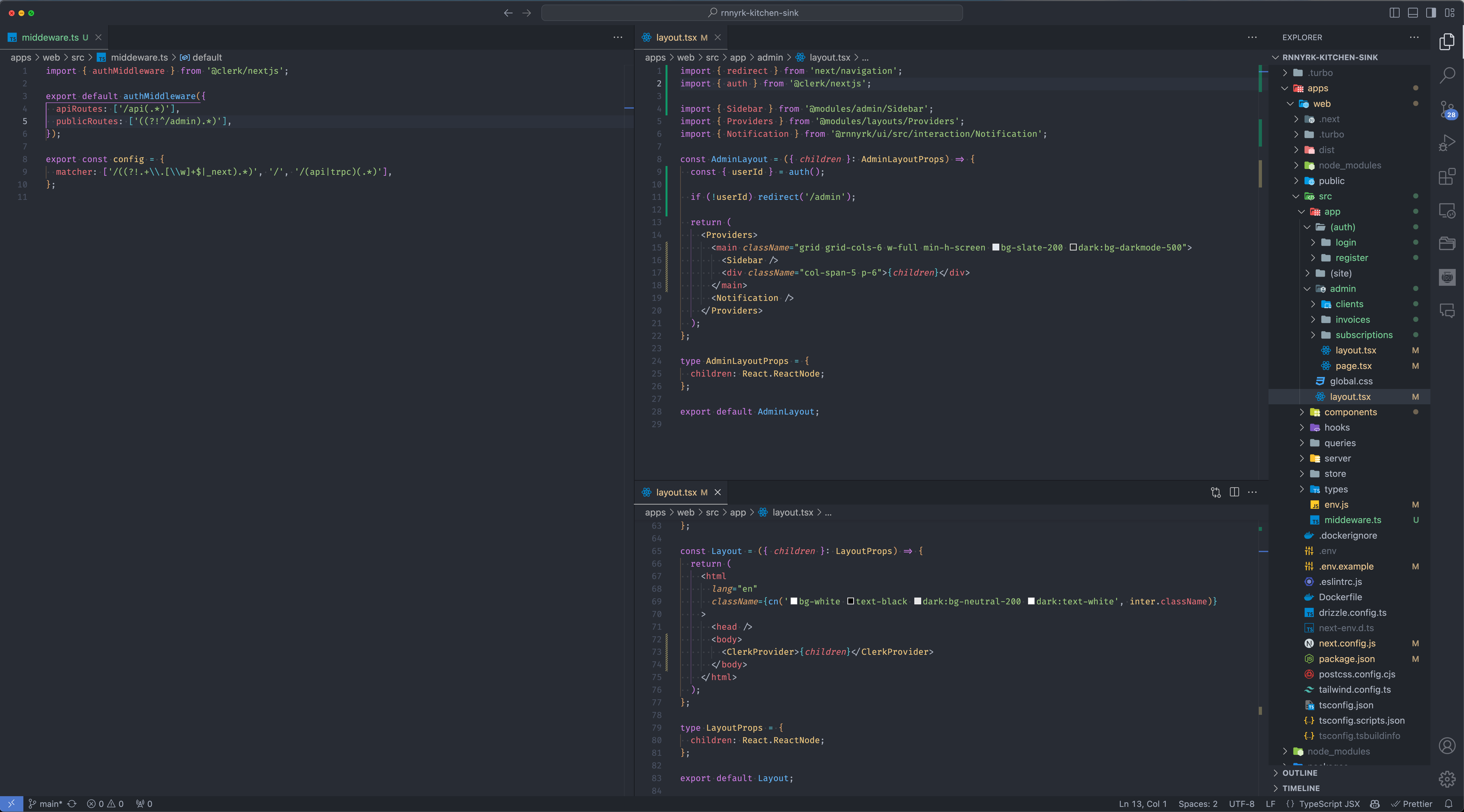Click the dark:bg-darkmode-500 color swatch
The height and width of the screenshot is (812, 1464).
point(1073,247)
